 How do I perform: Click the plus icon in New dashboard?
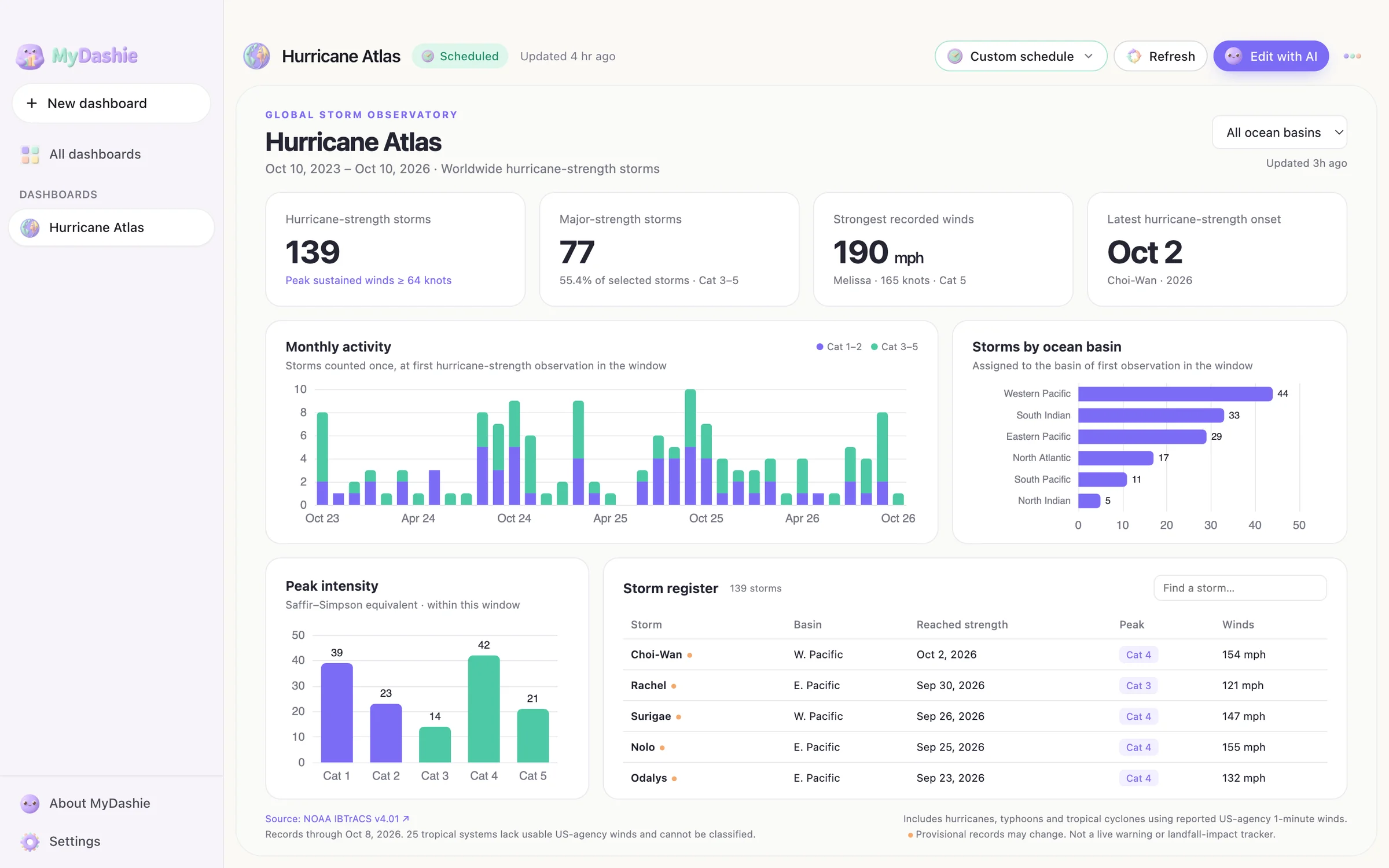[32, 103]
